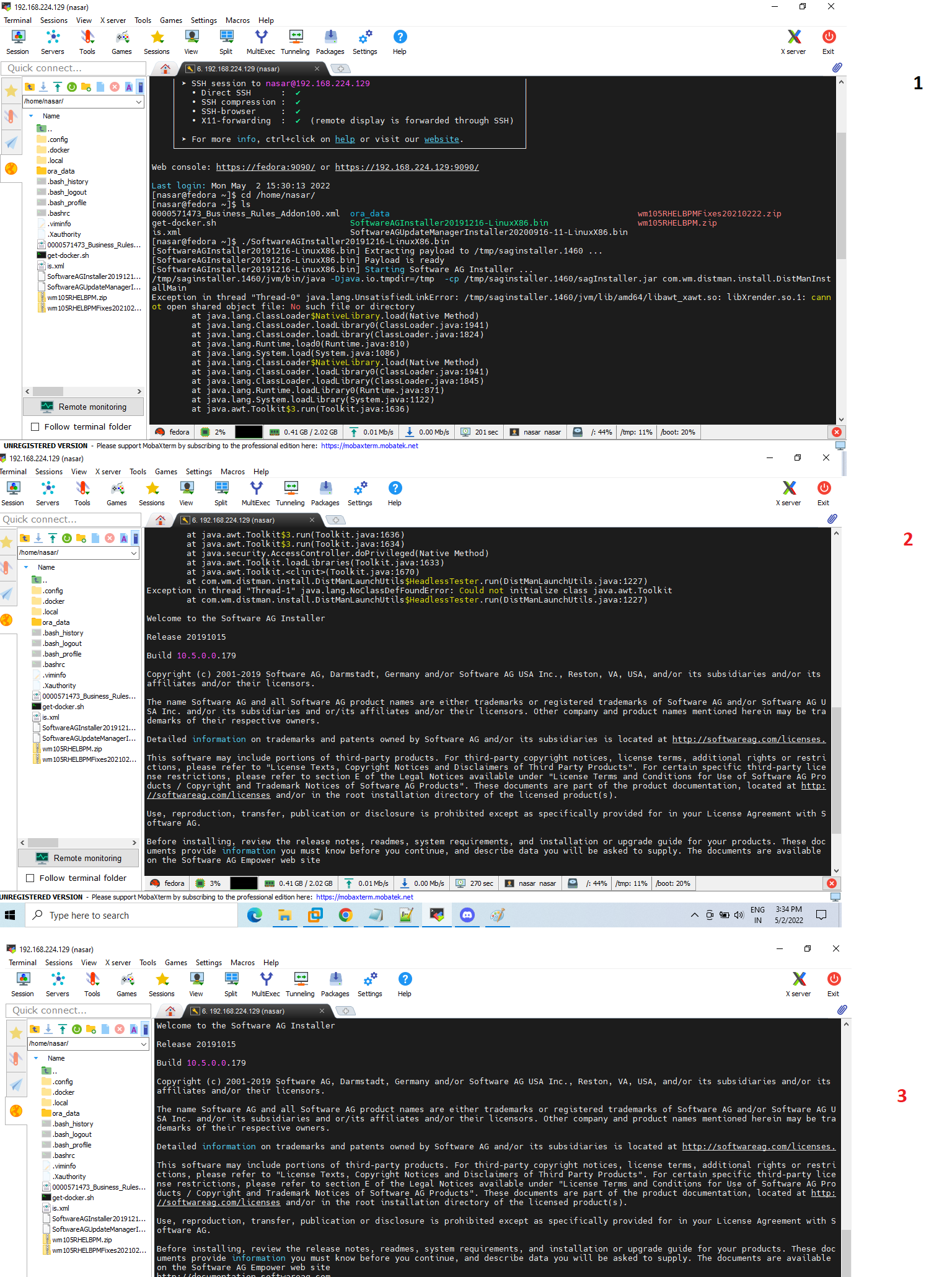The width and height of the screenshot is (952, 1277).
Task: Click the https://fedora:9090/ web console link
Action: (x=266, y=167)
